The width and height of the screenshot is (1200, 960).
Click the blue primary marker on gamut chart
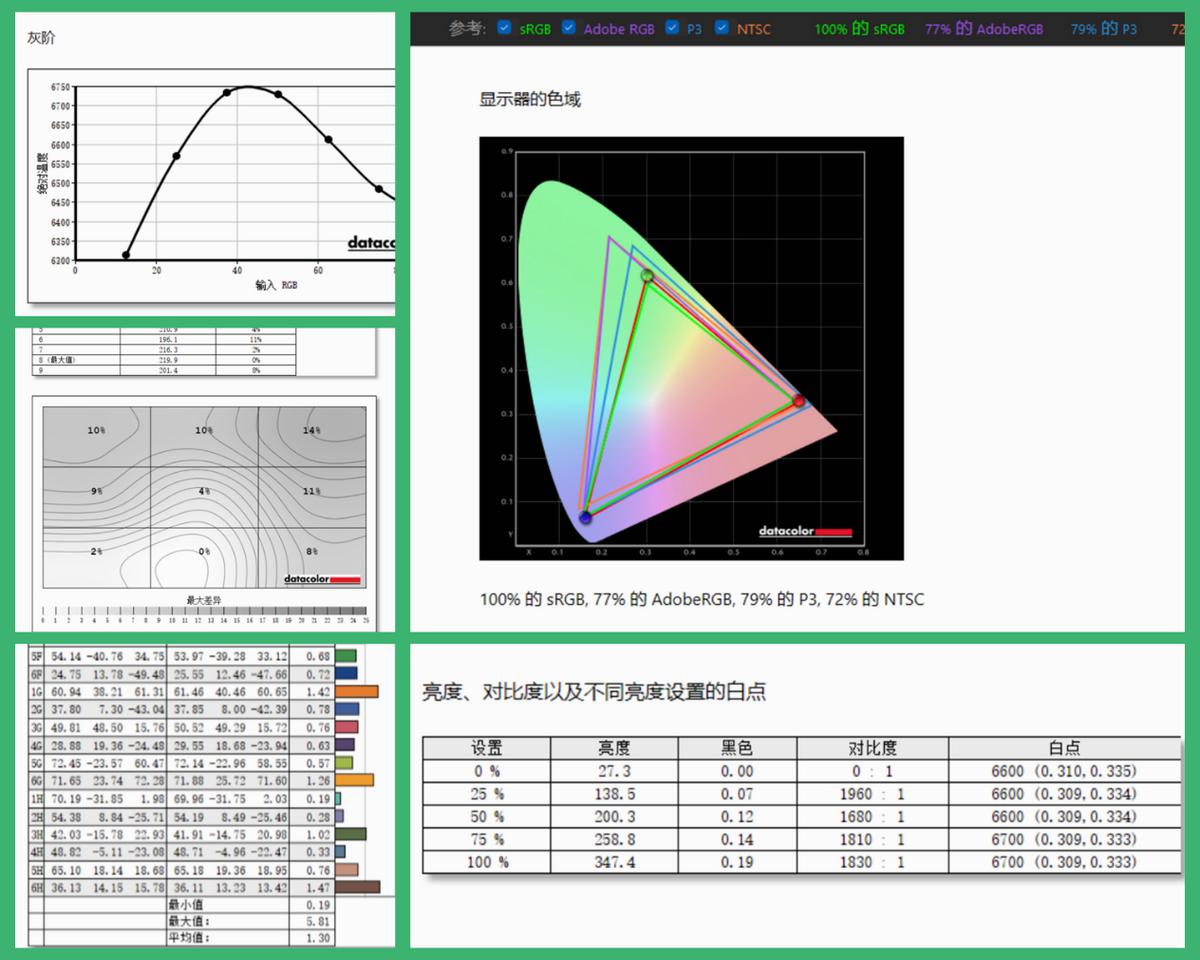coord(585,517)
